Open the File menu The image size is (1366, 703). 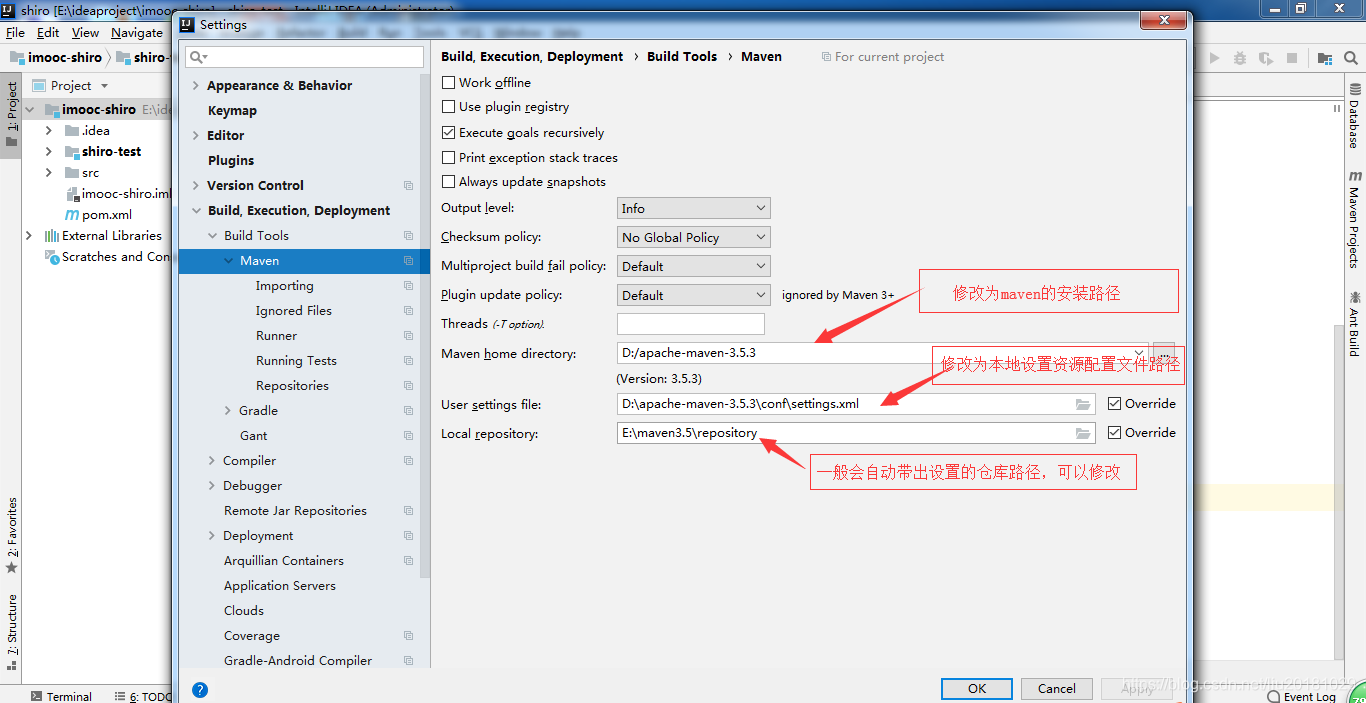pyautogui.click(x=15, y=33)
